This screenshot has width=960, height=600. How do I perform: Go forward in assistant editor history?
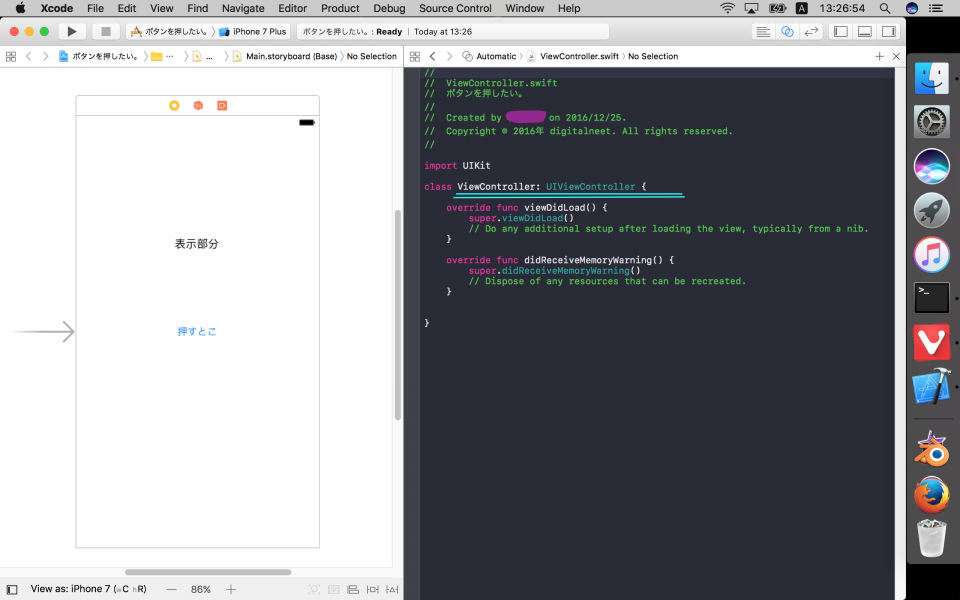pyautogui.click(x=449, y=56)
